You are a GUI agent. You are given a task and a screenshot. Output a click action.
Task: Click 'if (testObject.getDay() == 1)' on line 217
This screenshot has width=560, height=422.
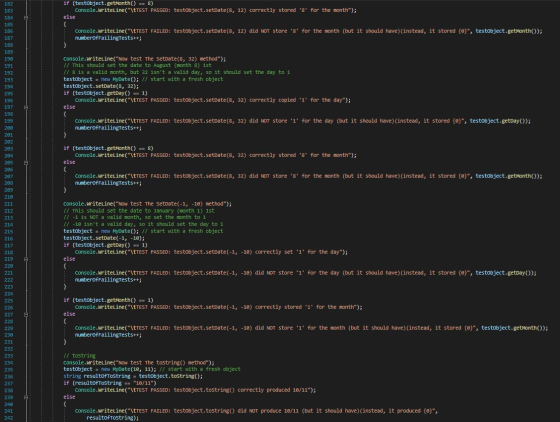(105, 245)
